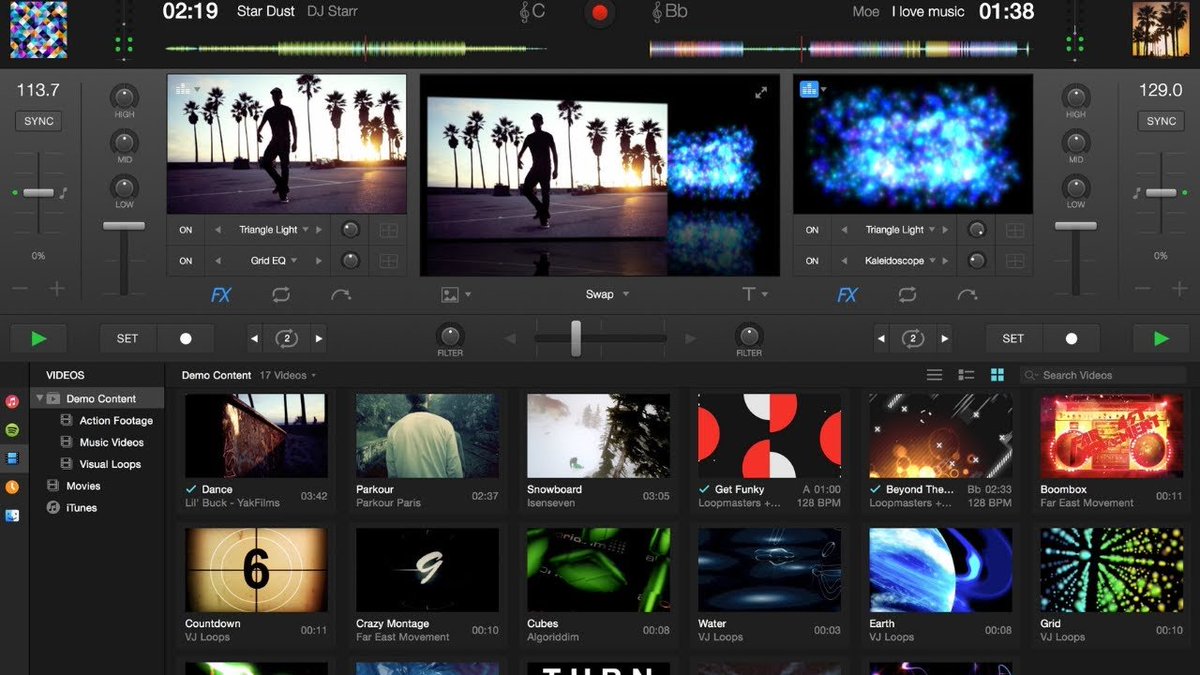Viewport: 1200px width, 675px height.
Task: Open the title text T dropdown
Action: (755, 295)
